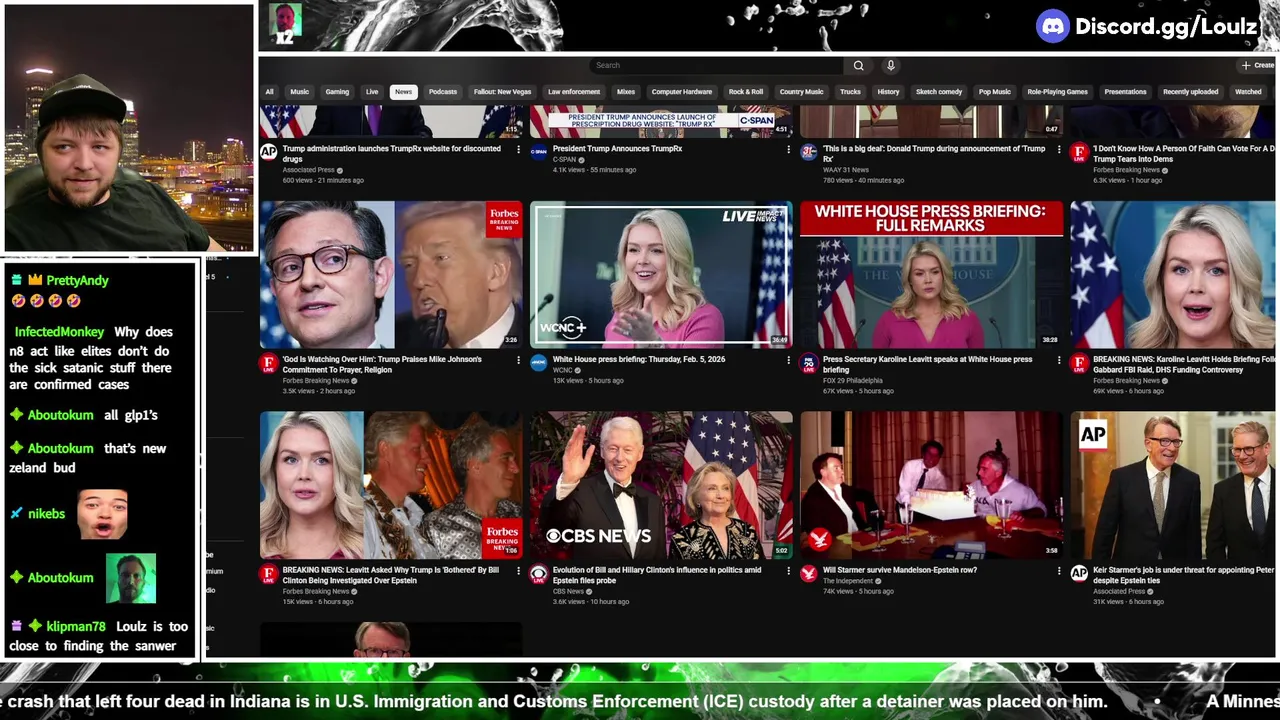Click klipman78 username in chat
This screenshot has width=1280, height=720.
(76, 627)
